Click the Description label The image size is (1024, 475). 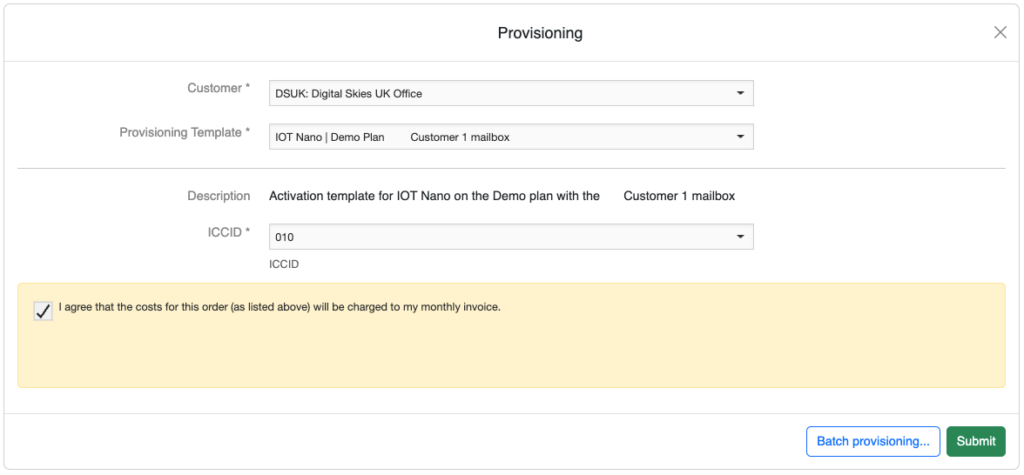pos(218,196)
